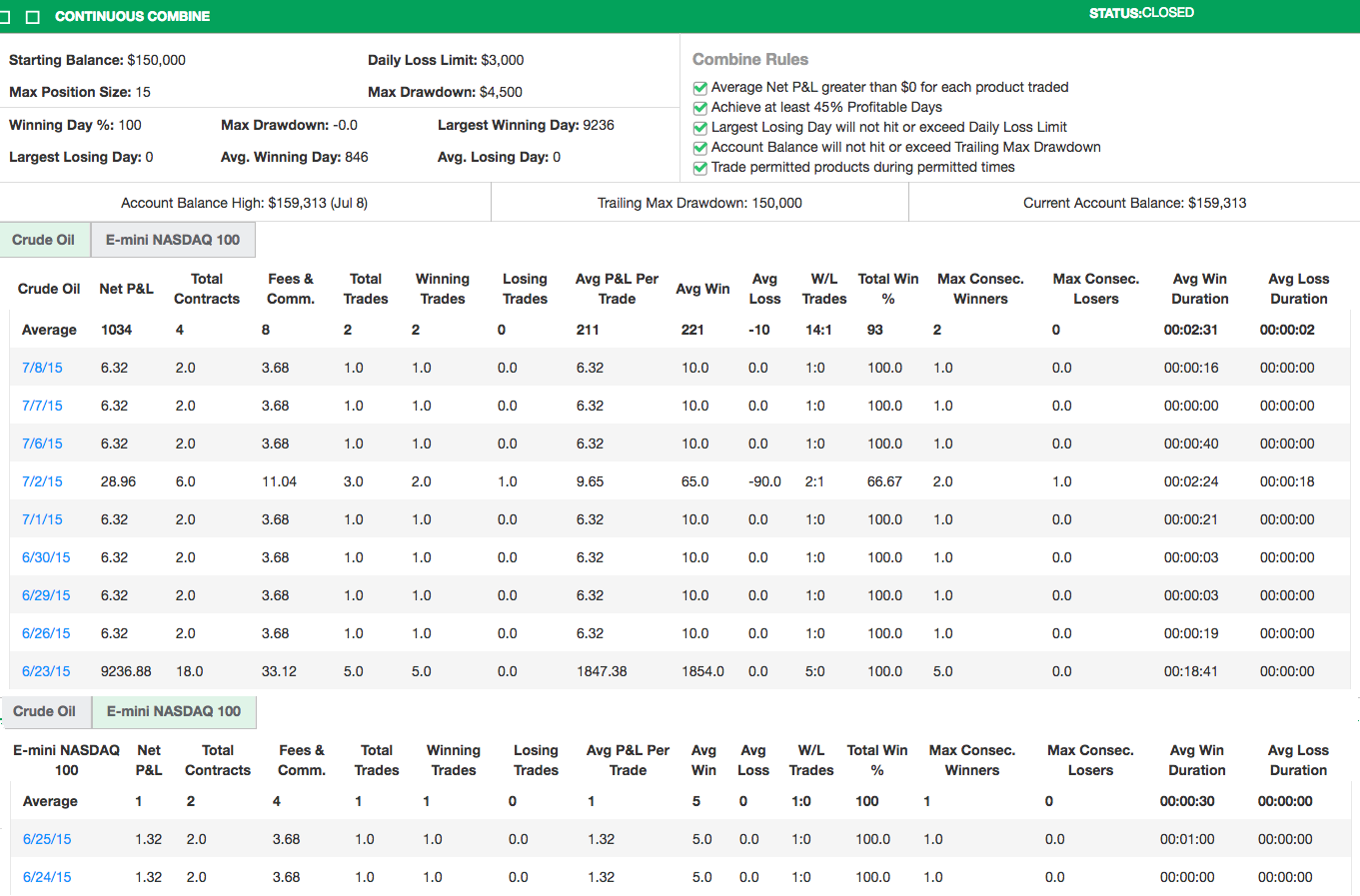Click the 6/26/15 date link
The image size is (1360, 896).
point(46,633)
